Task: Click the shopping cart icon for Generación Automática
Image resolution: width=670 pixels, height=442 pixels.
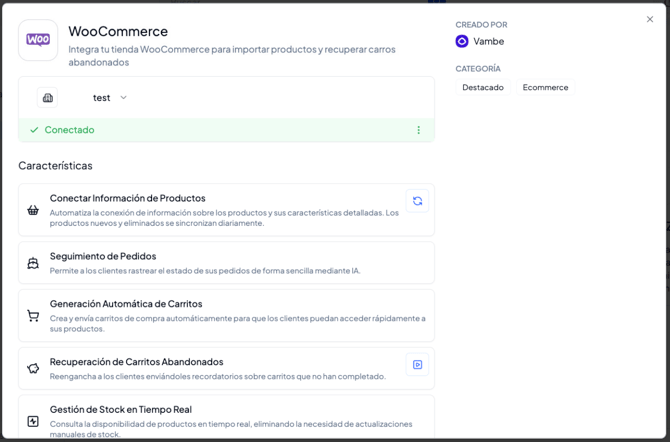Action: (33, 316)
